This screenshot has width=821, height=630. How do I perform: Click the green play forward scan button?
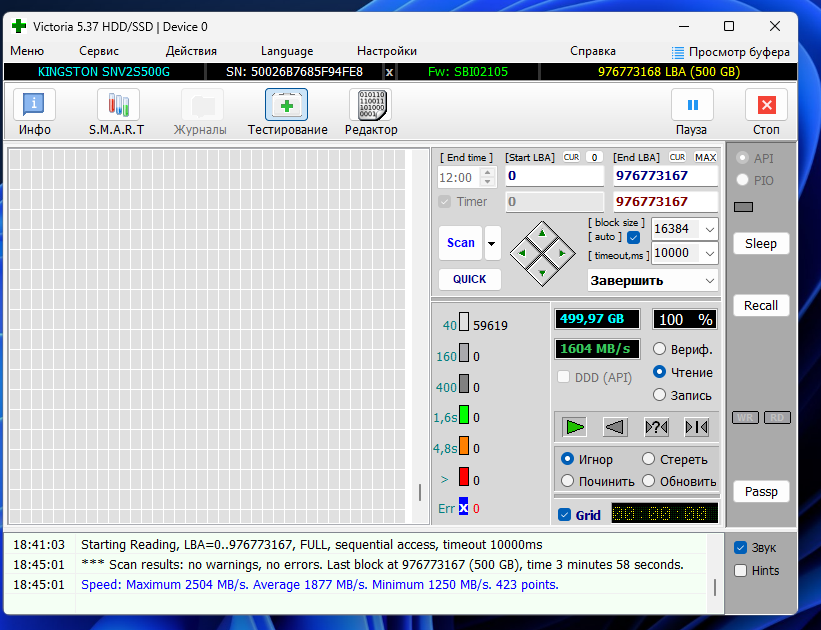(x=574, y=427)
